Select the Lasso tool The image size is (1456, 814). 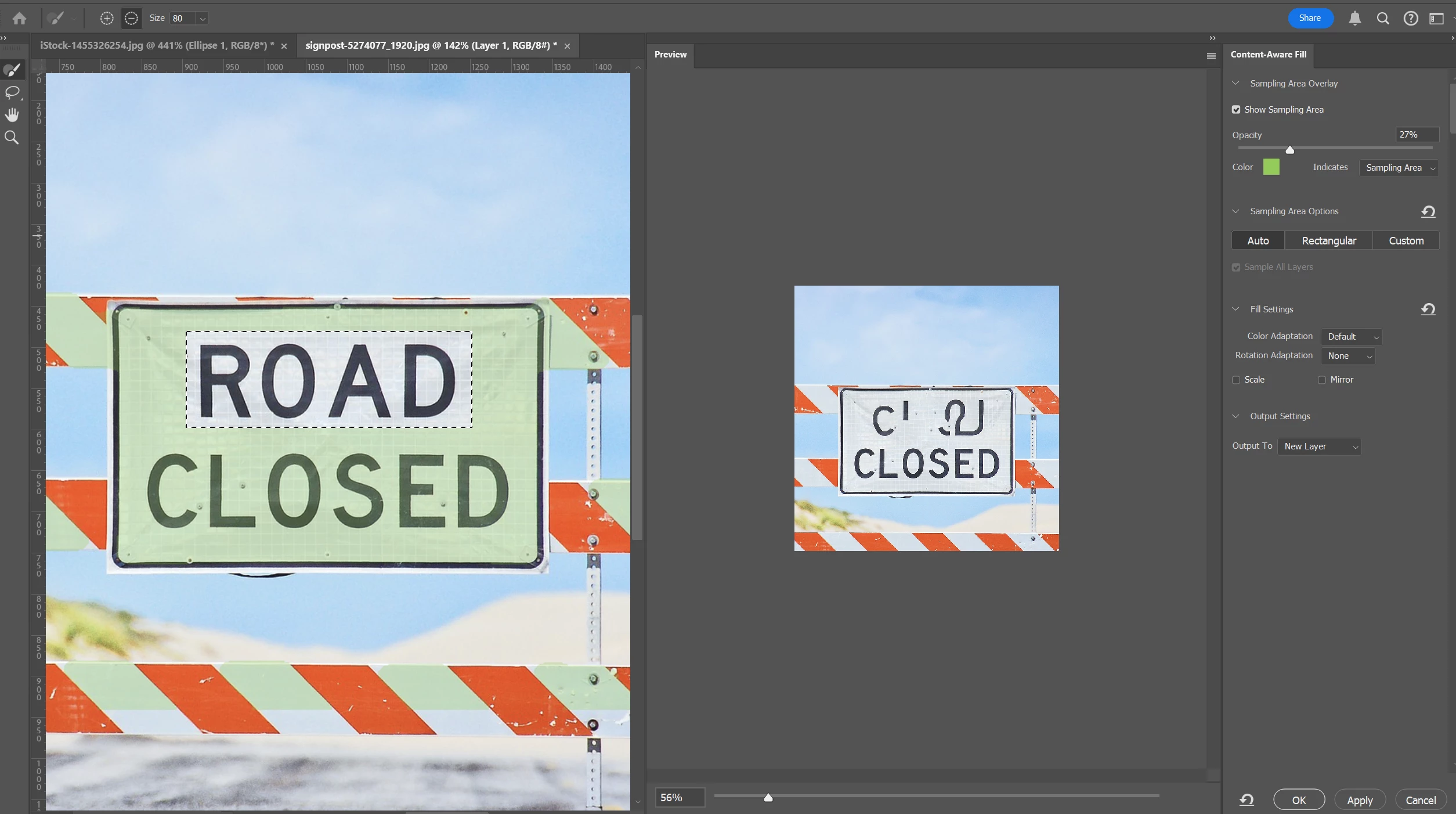pos(12,92)
